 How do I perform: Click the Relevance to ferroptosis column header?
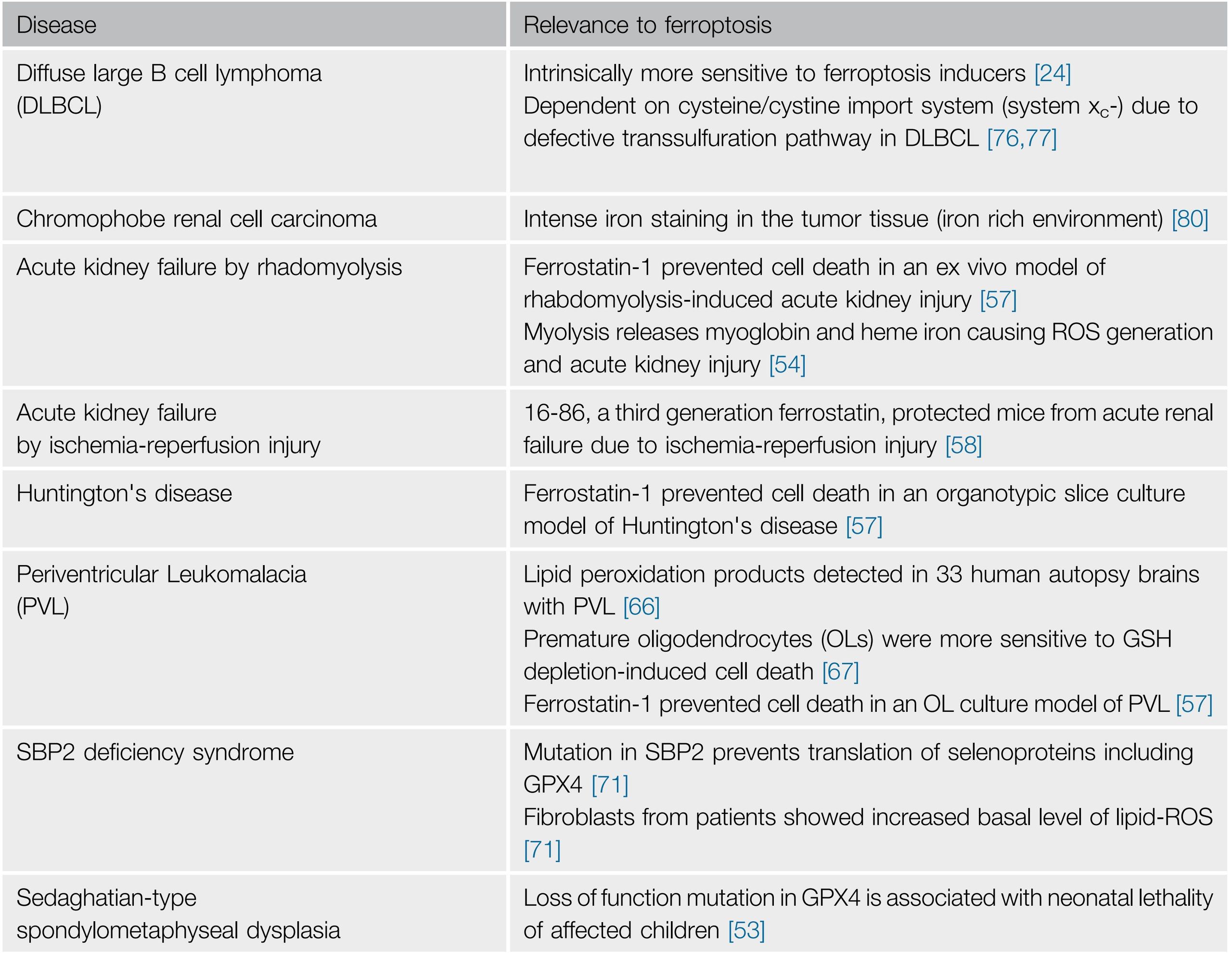coord(647,25)
